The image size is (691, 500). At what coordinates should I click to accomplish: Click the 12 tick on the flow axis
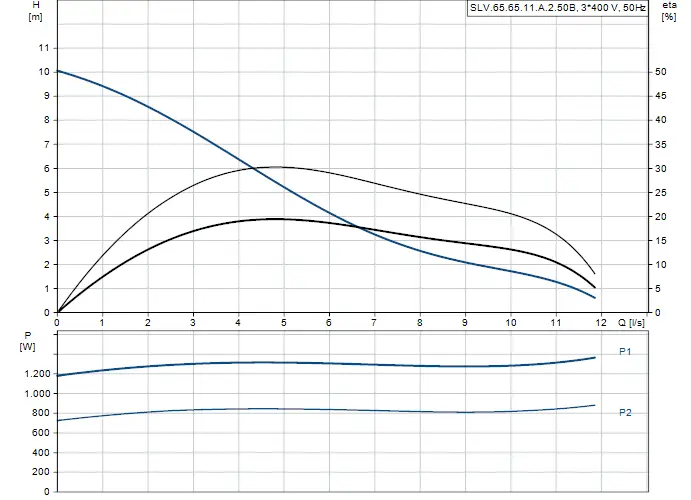coord(601,323)
